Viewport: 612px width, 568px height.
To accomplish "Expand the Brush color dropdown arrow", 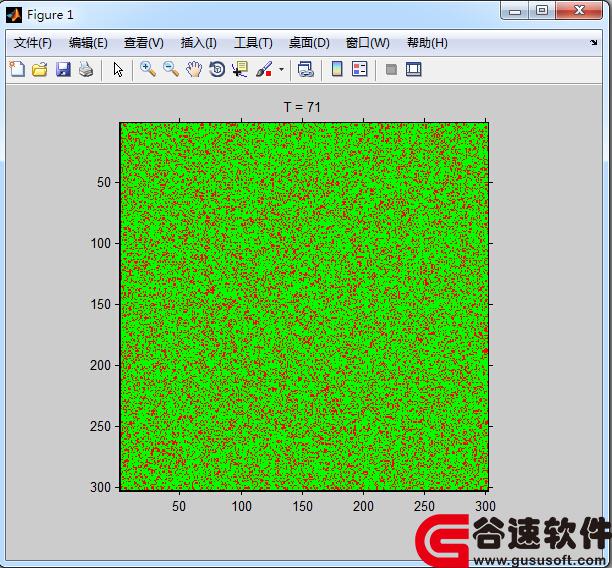I will pyautogui.click(x=281, y=69).
